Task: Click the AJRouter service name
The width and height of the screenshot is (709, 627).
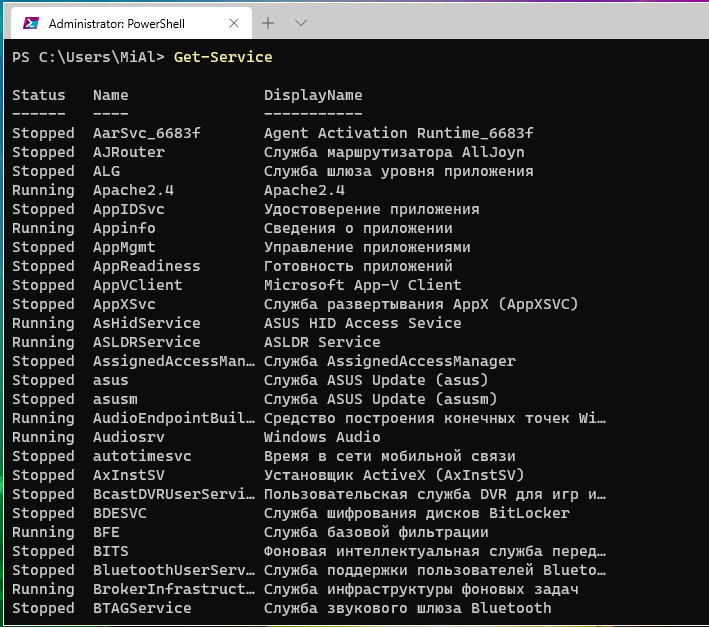Action: coord(129,152)
